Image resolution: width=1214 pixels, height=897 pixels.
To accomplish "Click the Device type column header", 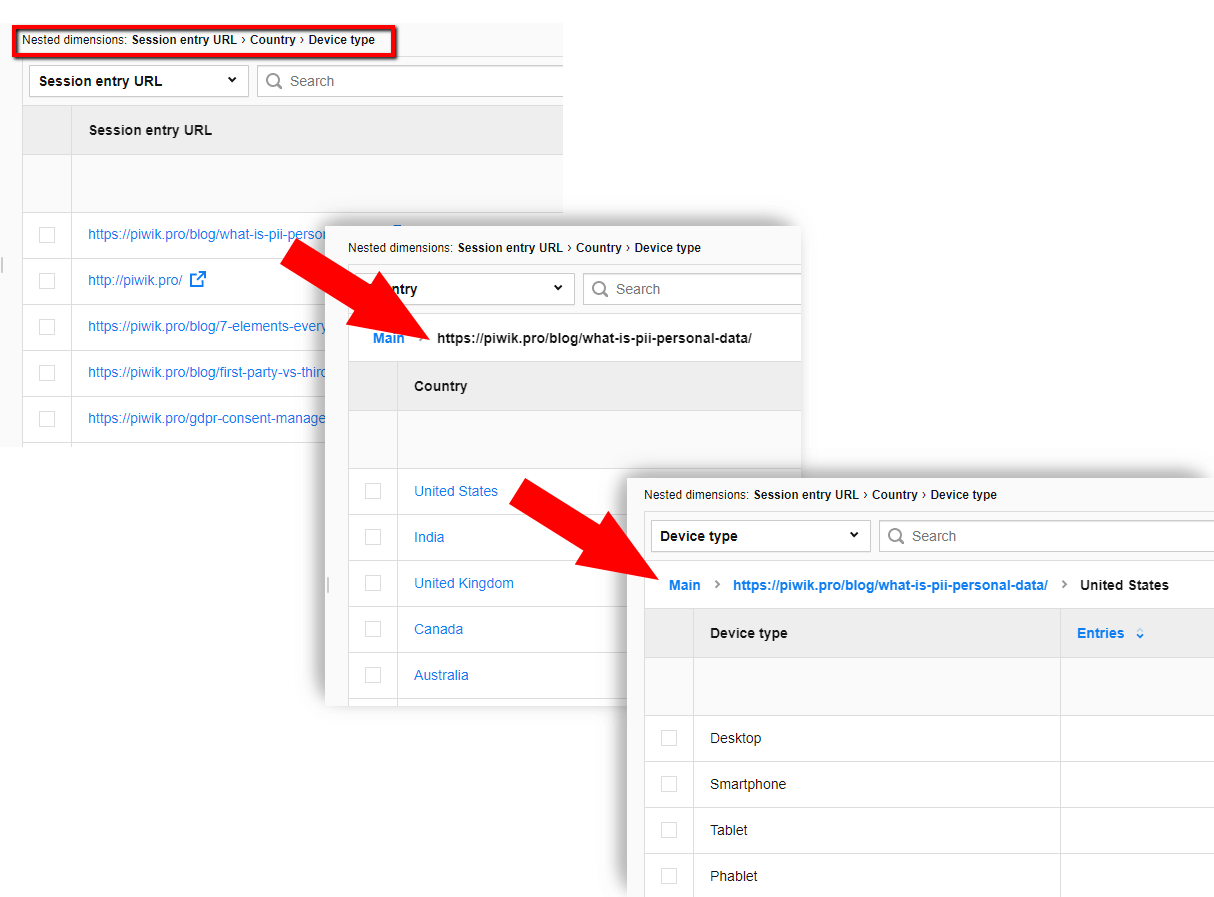I will click(x=748, y=633).
